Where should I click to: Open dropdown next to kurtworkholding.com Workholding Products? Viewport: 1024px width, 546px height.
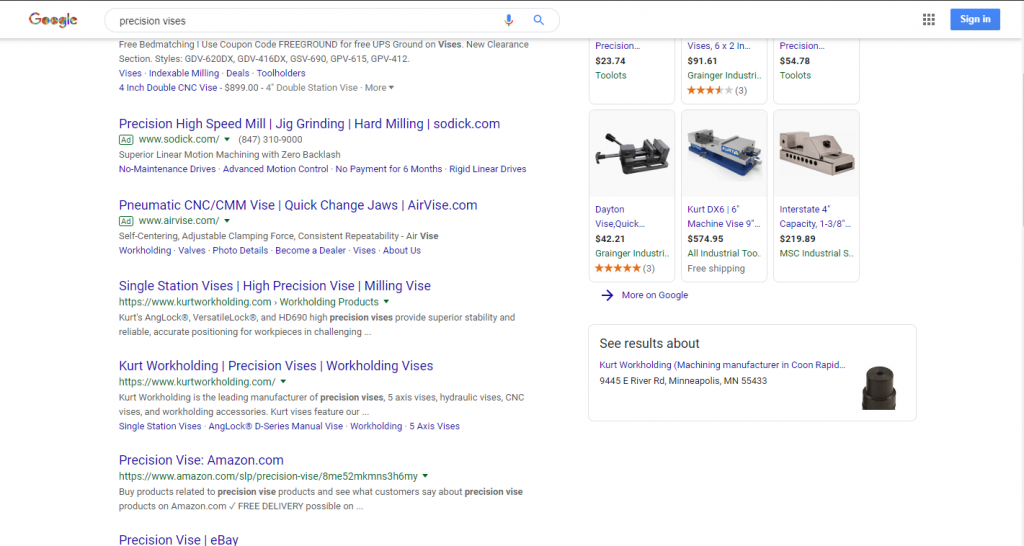pyautogui.click(x=386, y=302)
